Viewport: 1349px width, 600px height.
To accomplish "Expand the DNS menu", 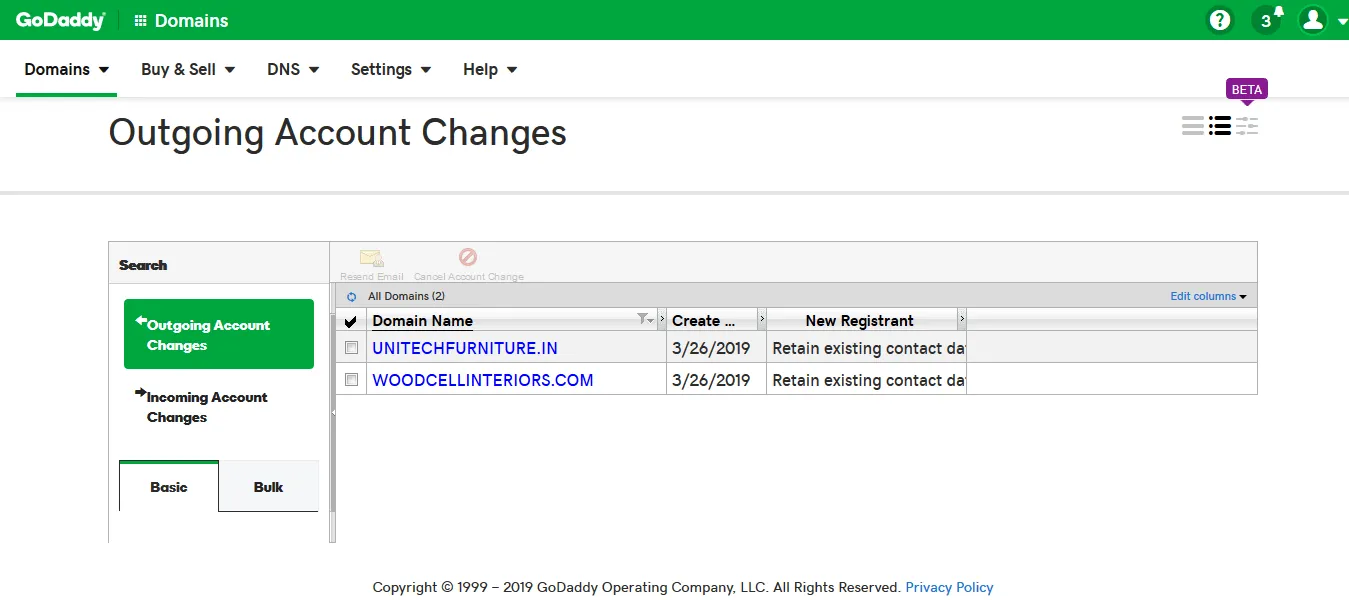I will (x=293, y=69).
